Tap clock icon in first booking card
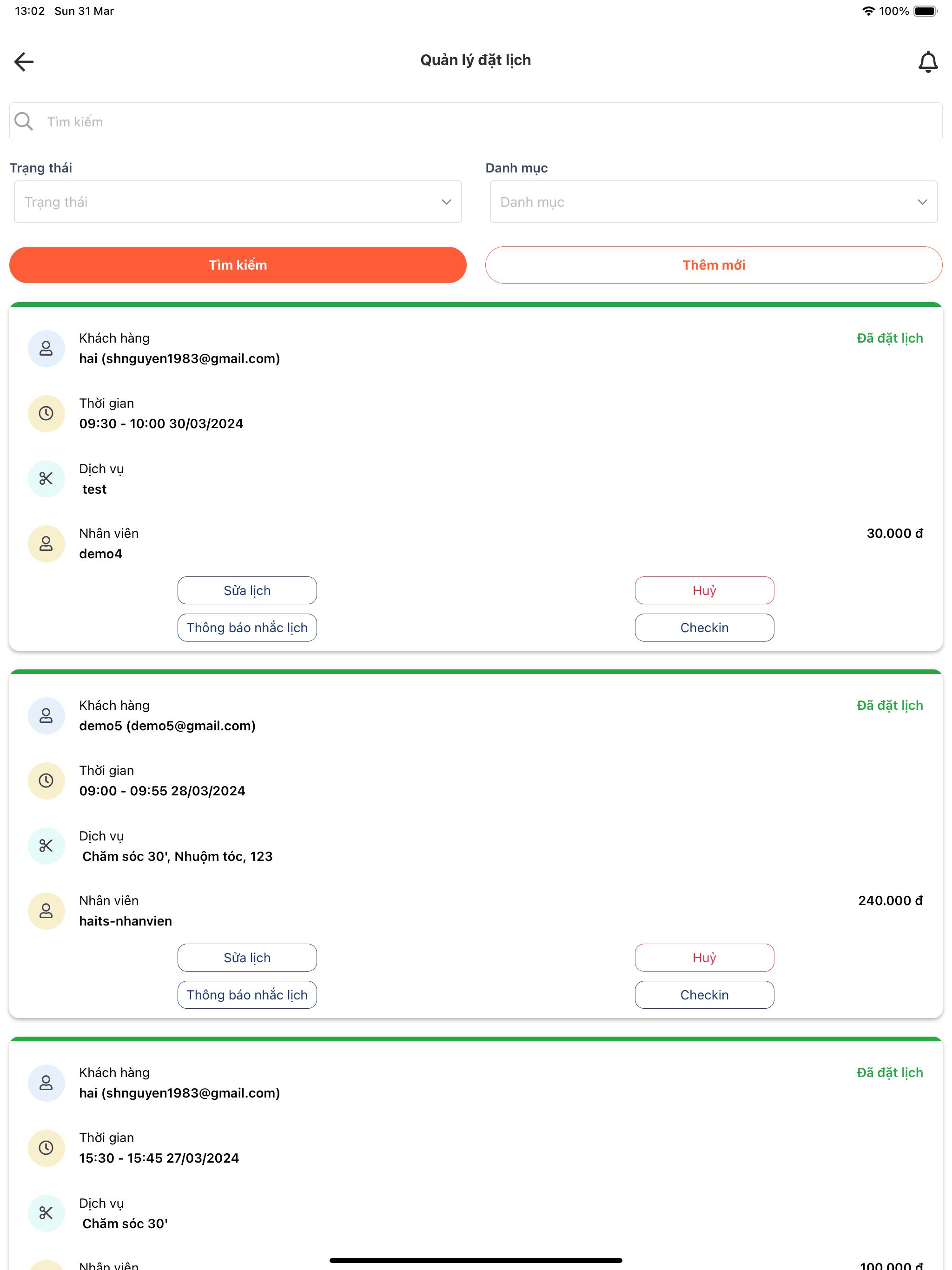The width and height of the screenshot is (952, 1270). pyautogui.click(x=46, y=413)
